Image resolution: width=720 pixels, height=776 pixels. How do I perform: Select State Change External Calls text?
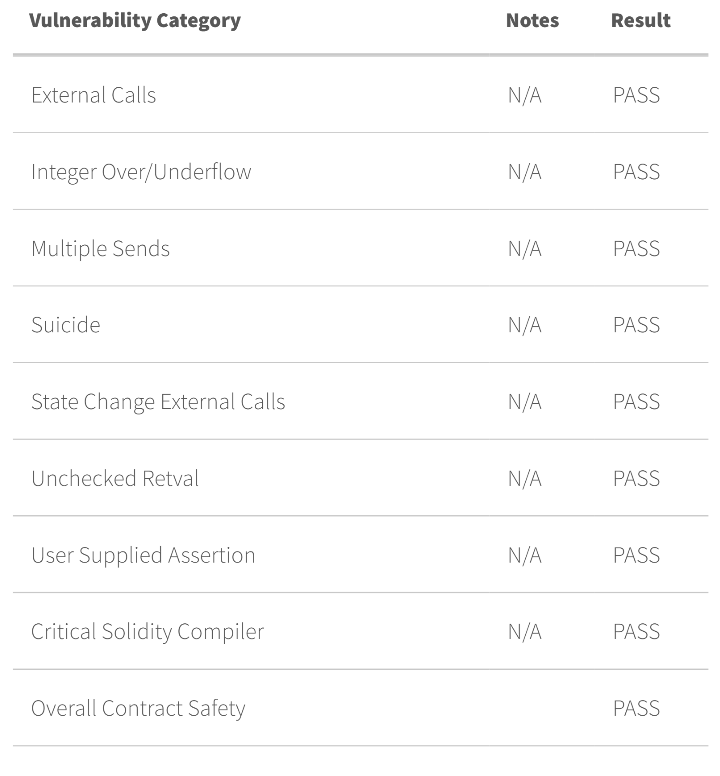pos(158,402)
